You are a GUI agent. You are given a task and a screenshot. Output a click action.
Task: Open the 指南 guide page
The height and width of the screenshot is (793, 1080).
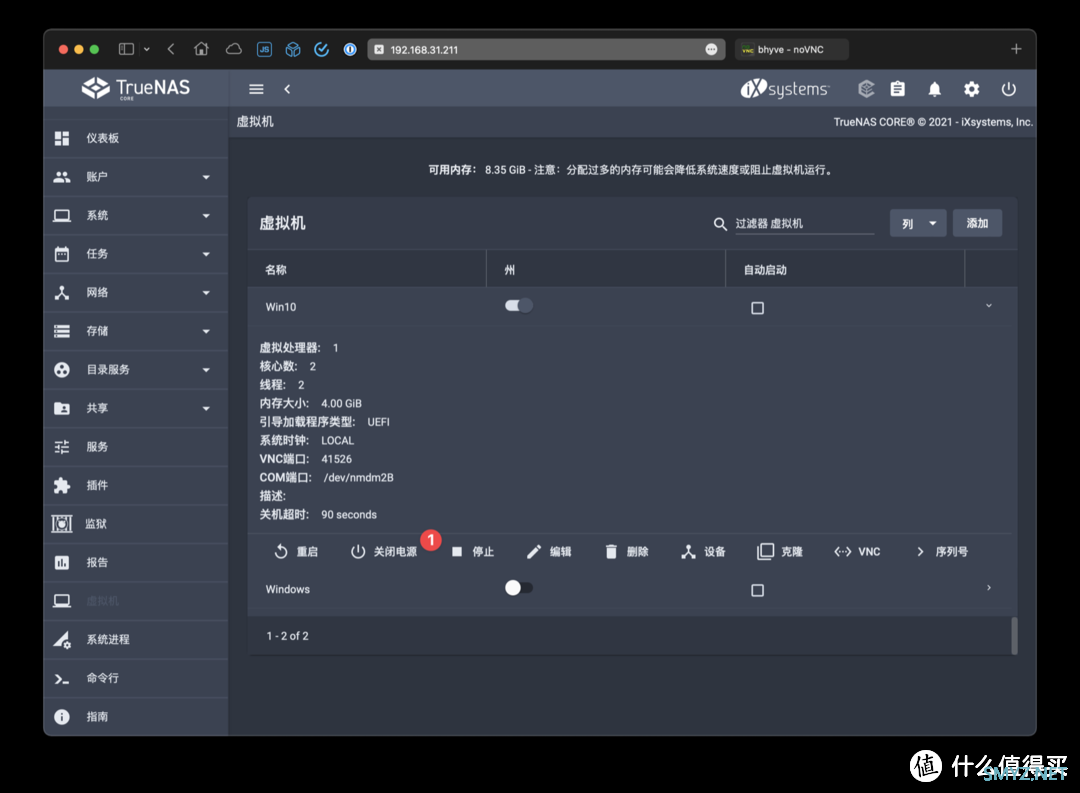pyautogui.click(x=135, y=717)
